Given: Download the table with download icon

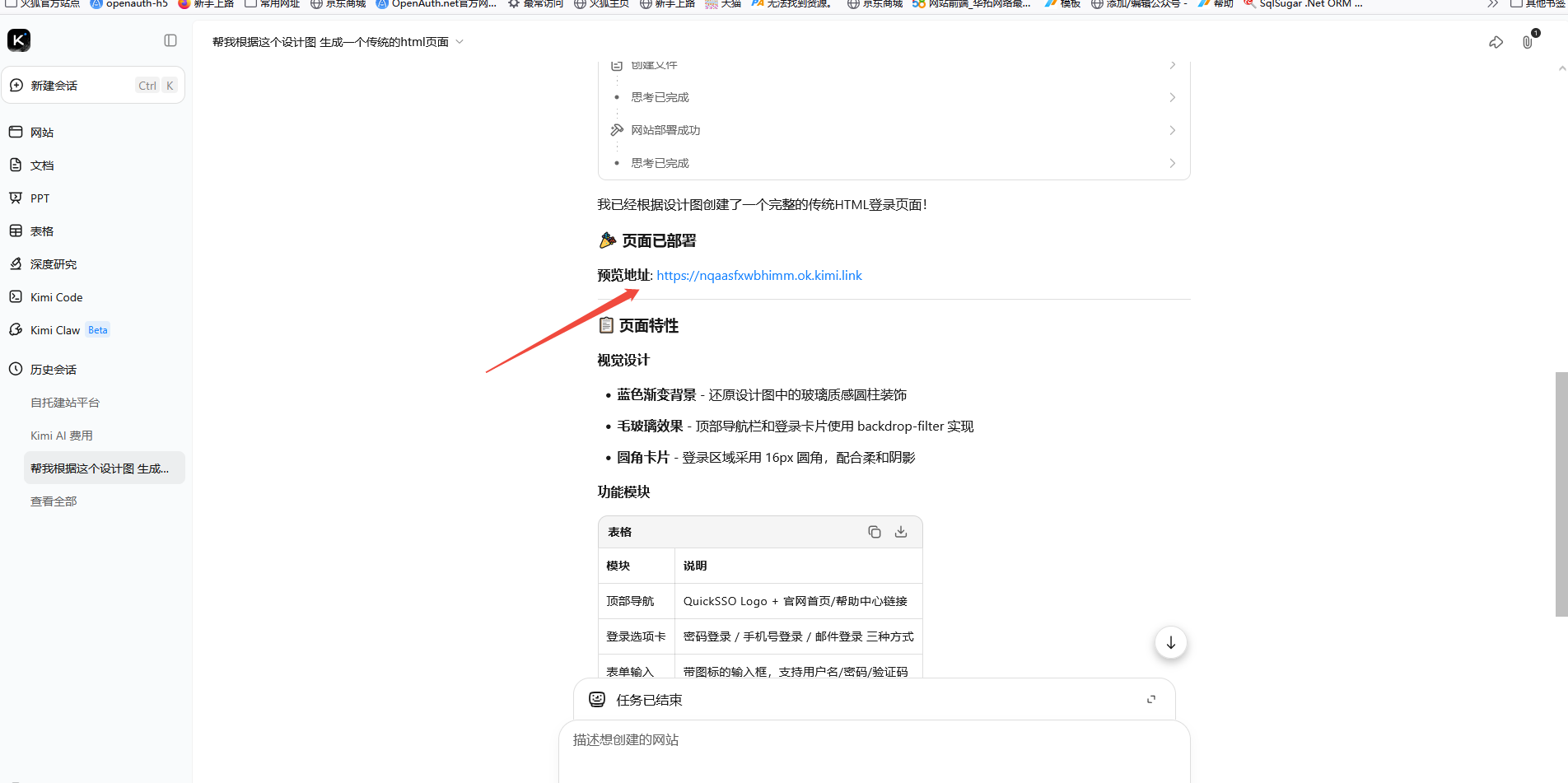Looking at the screenshot, I should 901,532.
